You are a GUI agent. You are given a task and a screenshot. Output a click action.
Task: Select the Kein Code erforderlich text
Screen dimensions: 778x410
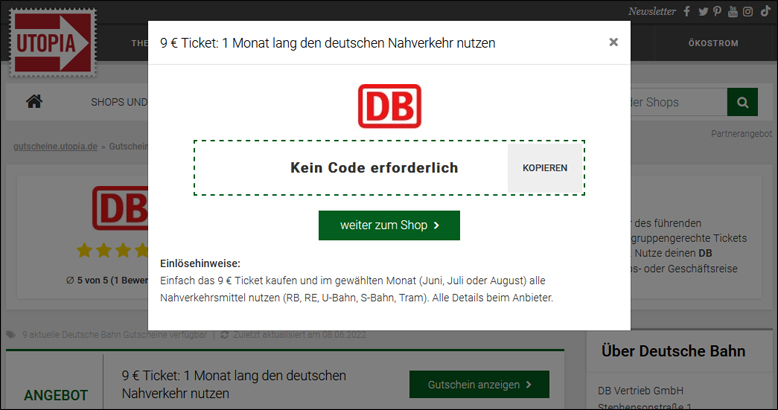point(374,168)
